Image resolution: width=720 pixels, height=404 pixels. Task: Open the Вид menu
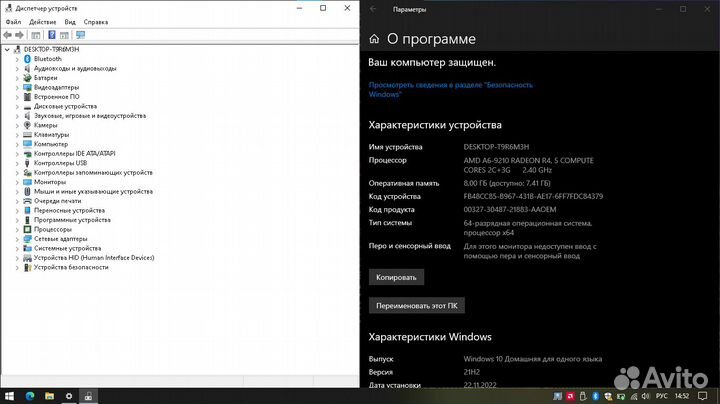click(x=70, y=22)
